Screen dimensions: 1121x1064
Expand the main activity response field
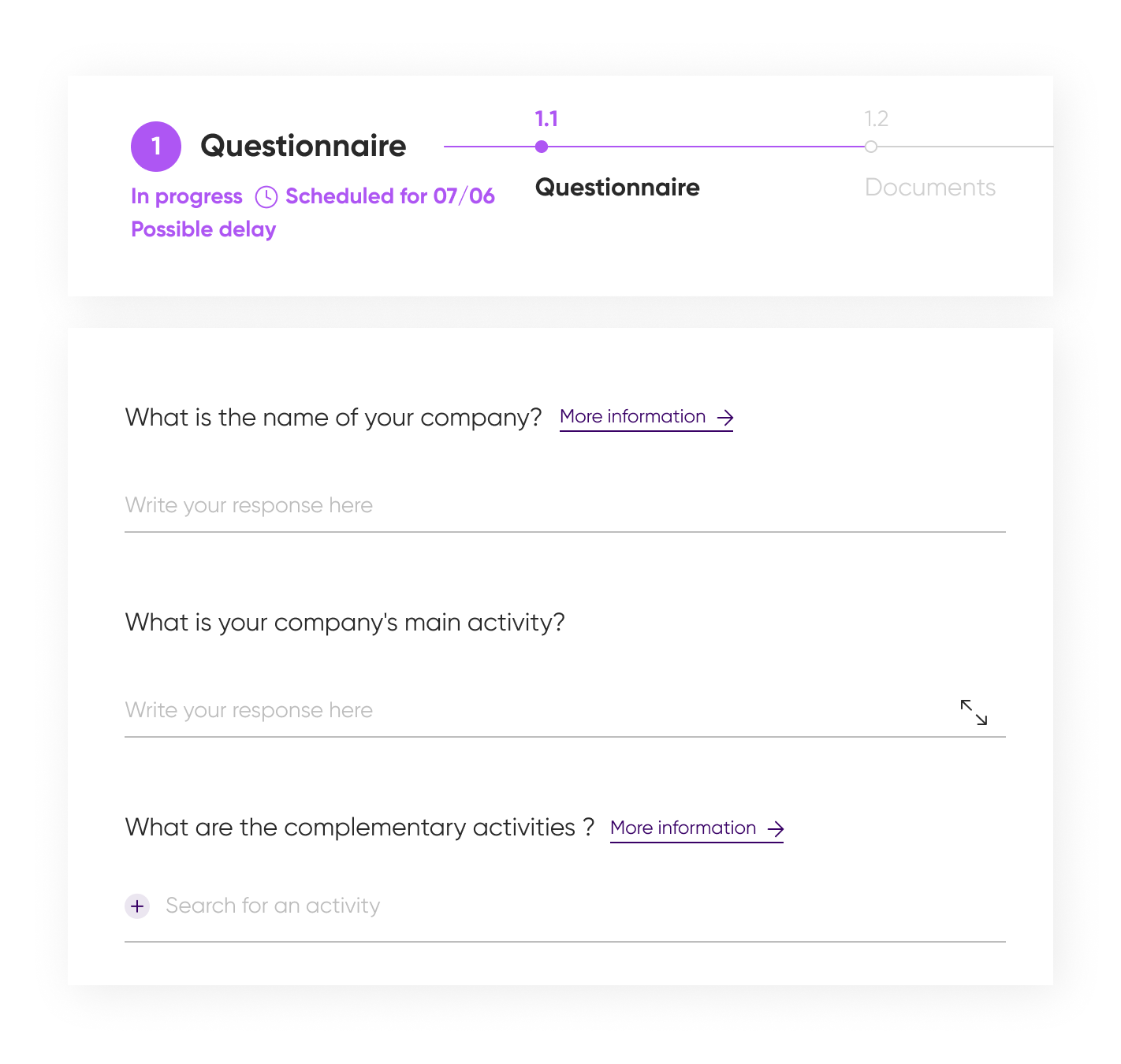tap(974, 712)
